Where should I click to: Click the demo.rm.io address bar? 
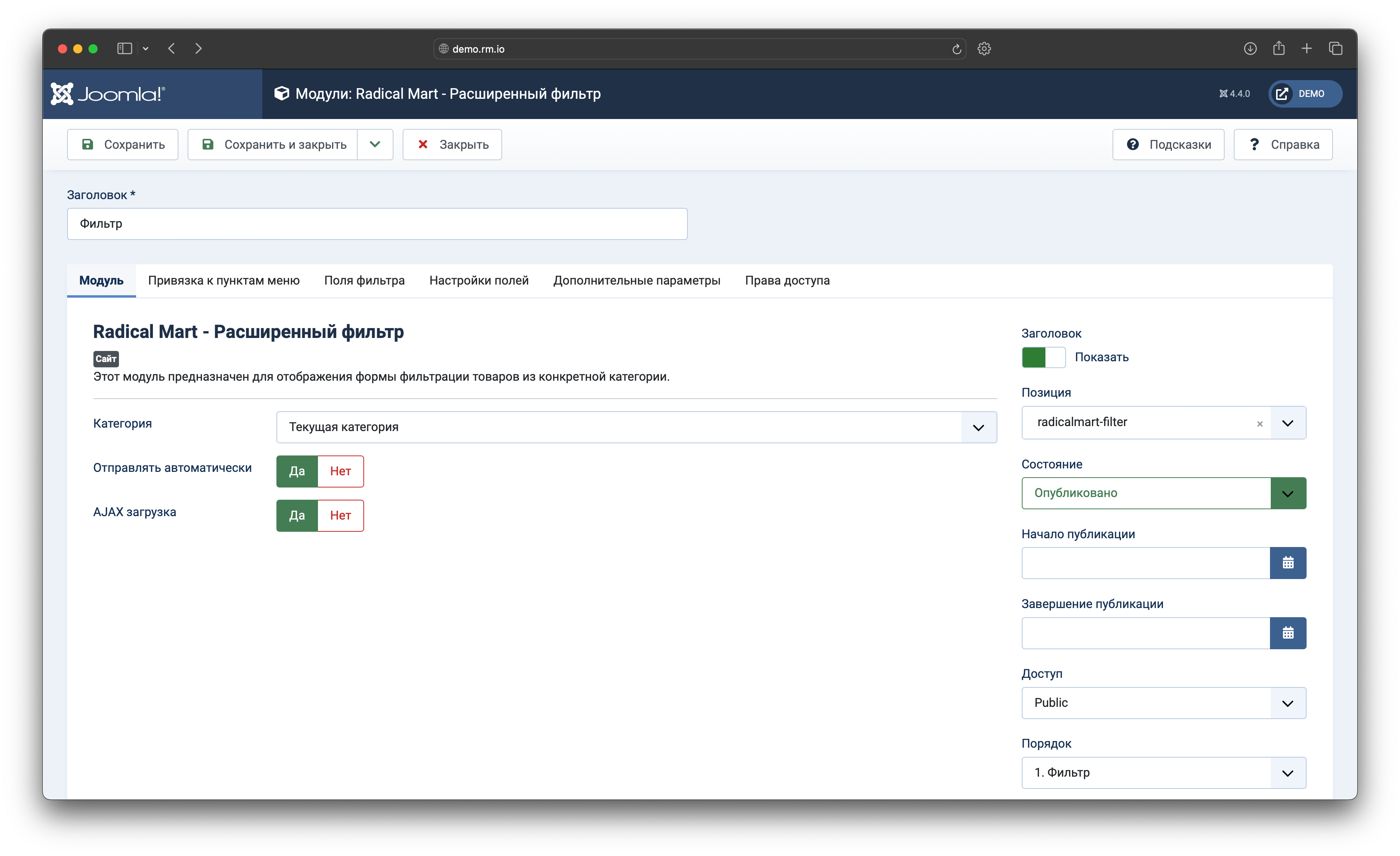[x=700, y=49]
